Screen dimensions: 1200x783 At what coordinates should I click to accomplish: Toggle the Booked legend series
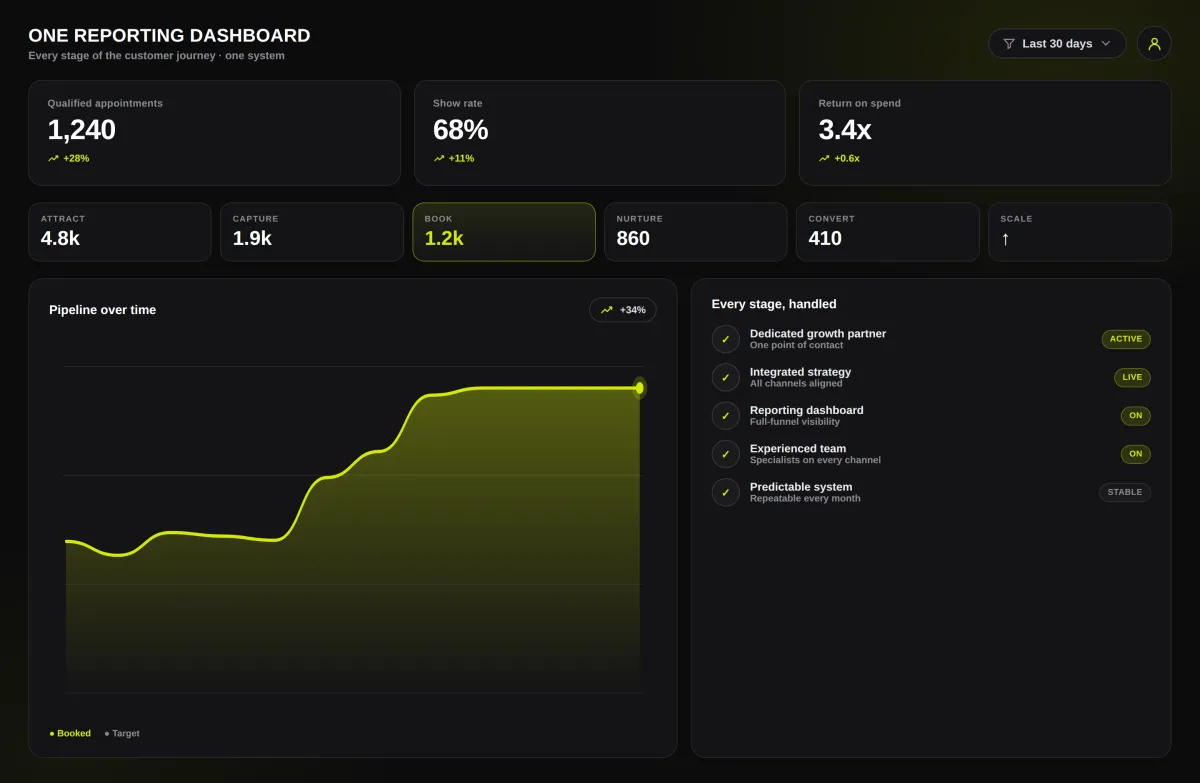[x=70, y=733]
